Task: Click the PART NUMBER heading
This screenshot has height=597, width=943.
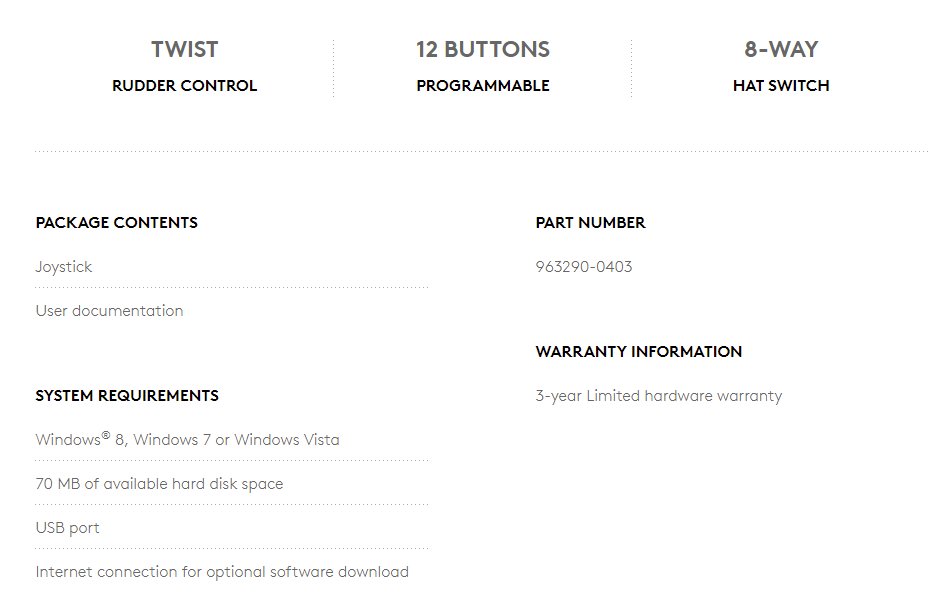Action: click(x=591, y=222)
